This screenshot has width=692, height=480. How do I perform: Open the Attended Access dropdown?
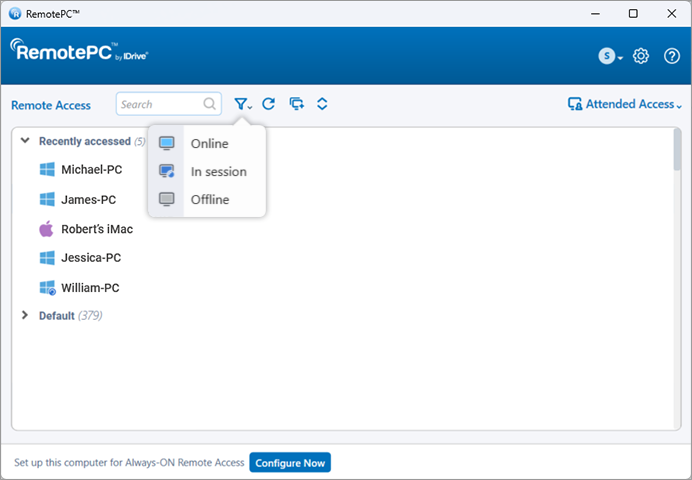click(625, 104)
